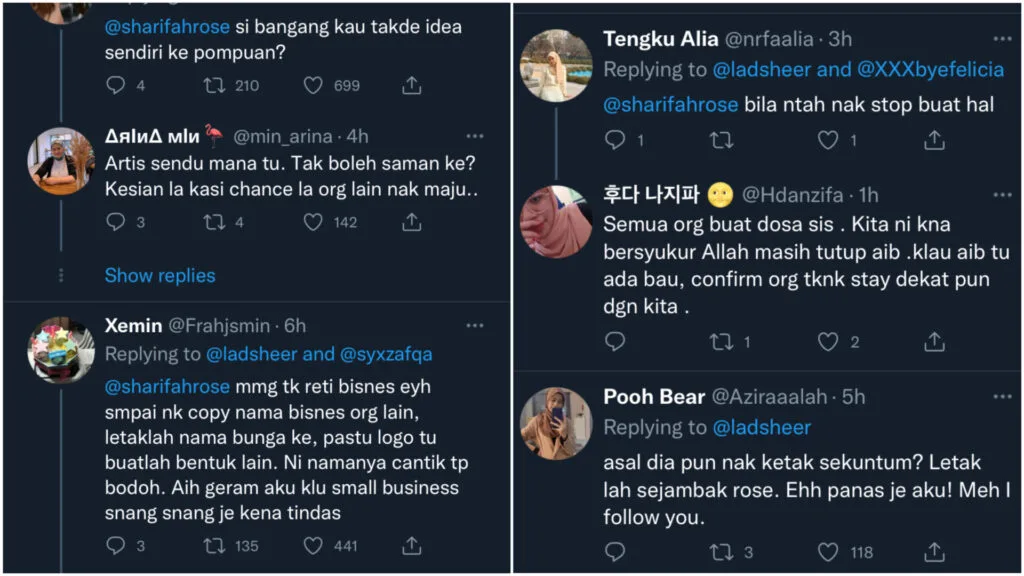The height and width of the screenshot is (576, 1024).
Task: Reply to min_arina's tweet
Action: [x=116, y=222]
